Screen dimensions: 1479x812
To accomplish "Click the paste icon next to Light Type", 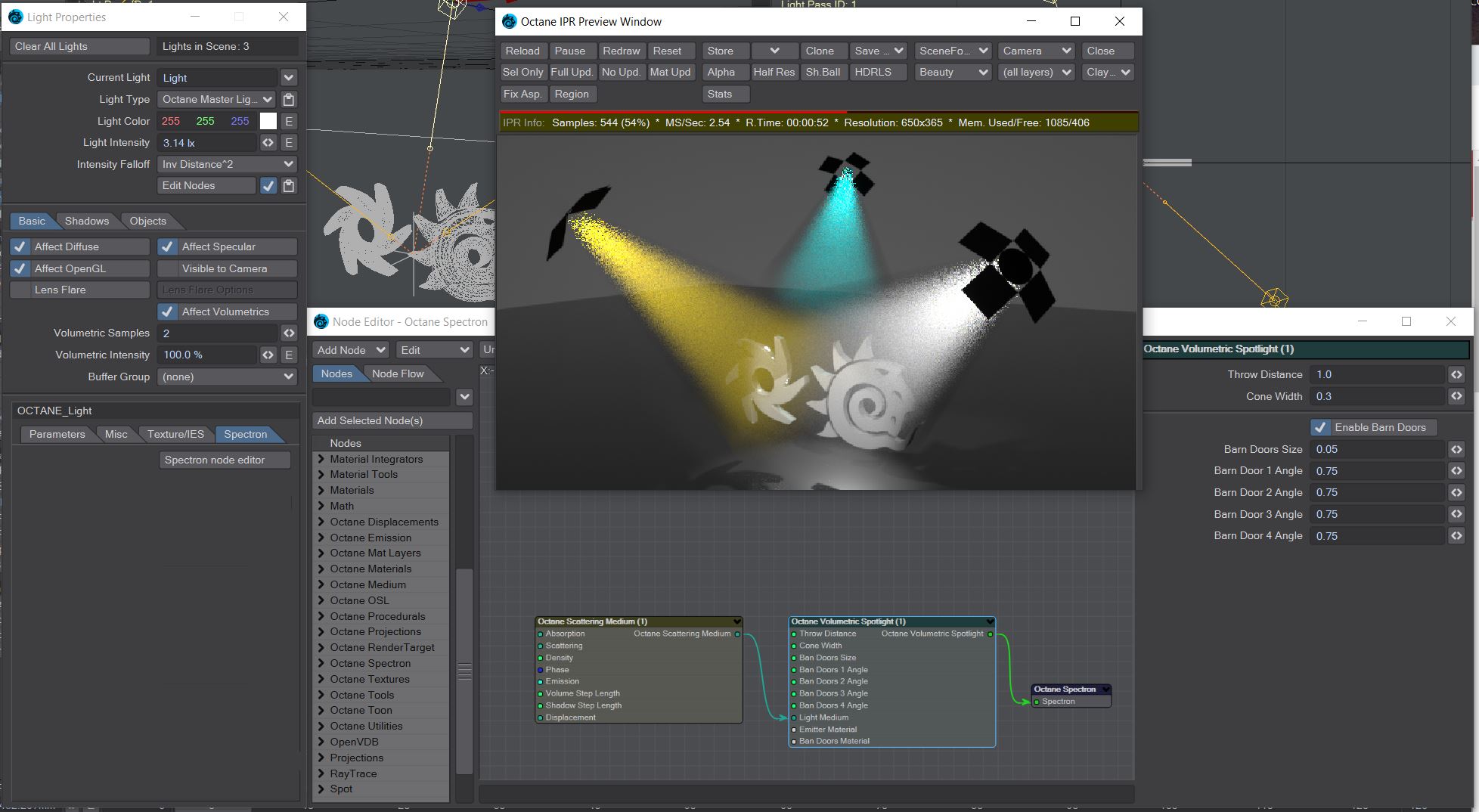I will coord(288,99).
